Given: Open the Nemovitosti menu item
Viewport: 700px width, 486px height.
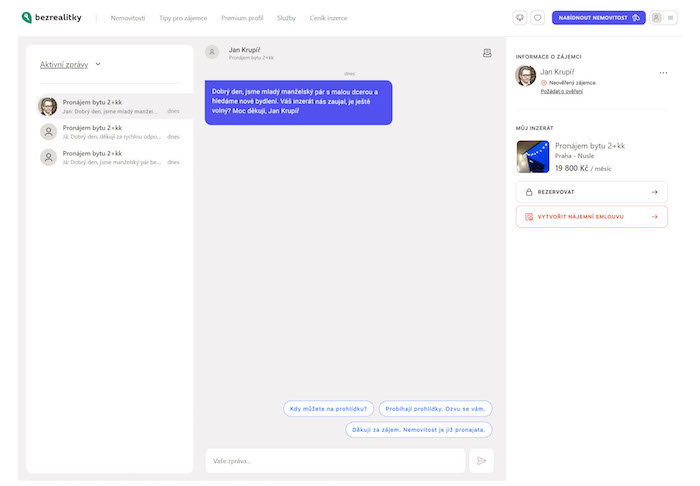Looking at the screenshot, I should [128, 17].
